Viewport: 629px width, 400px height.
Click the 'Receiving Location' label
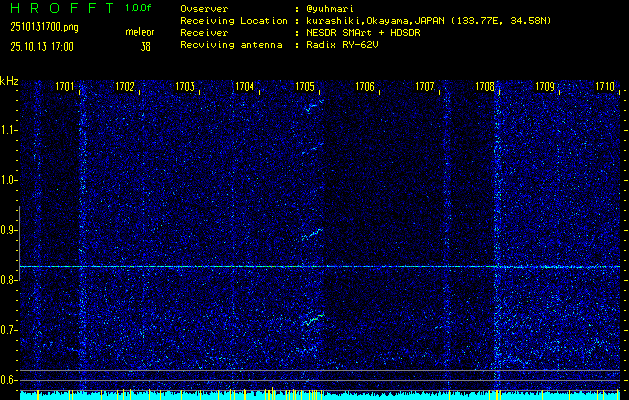(x=234, y=21)
